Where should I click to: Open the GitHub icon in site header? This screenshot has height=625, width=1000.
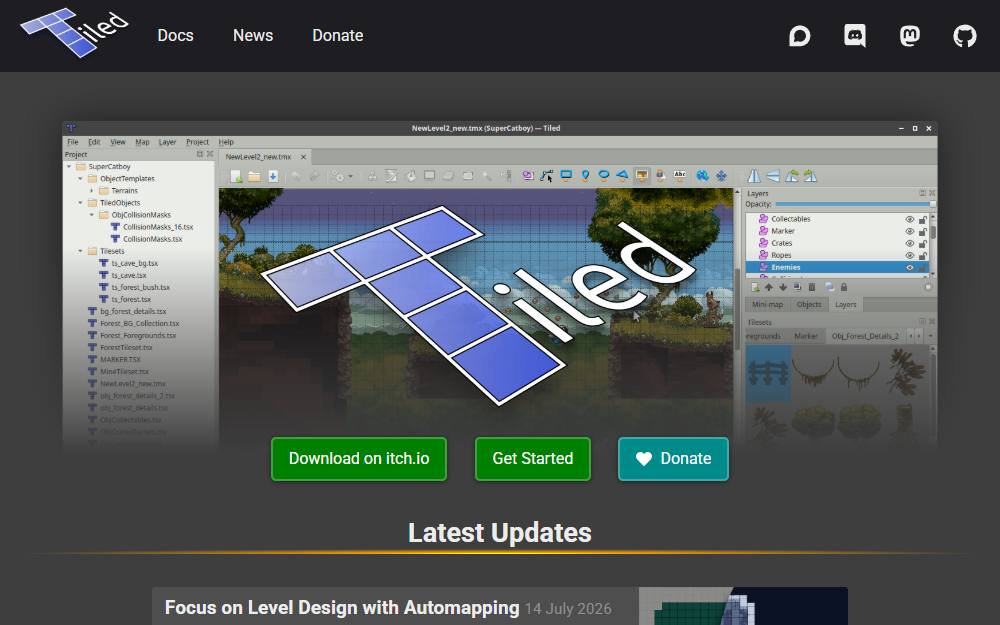coord(964,36)
